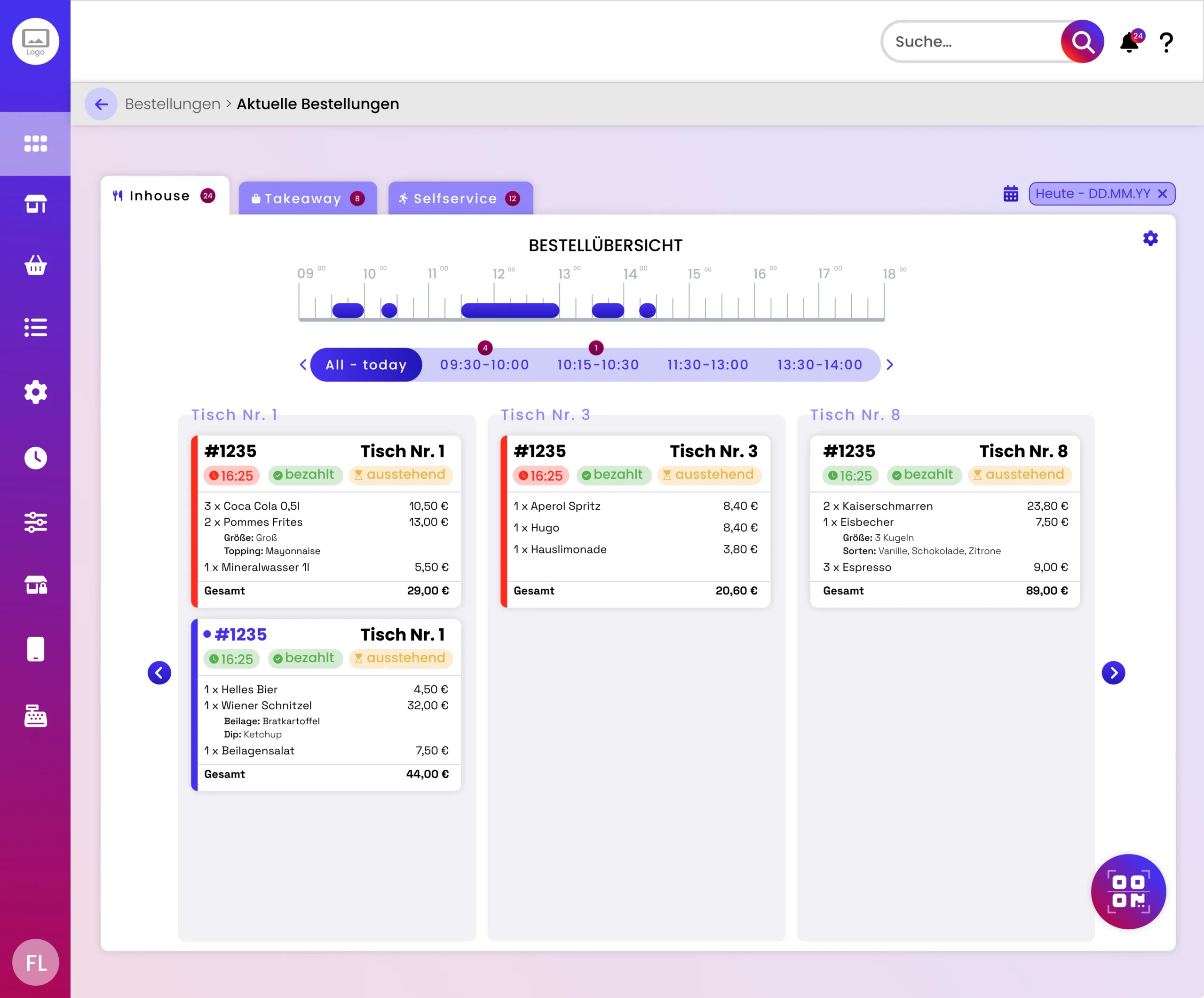This screenshot has height=998, width=1204.
Task: Open the calendar date picker icon
Action: [1011, 194]
